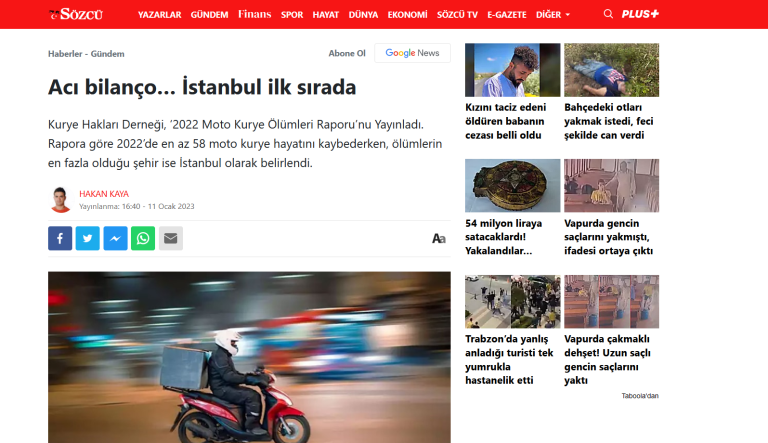The height and width of the screenshot is (443, 768).
Task: Click thumbnail of person lying in grass
Action: 611,70
